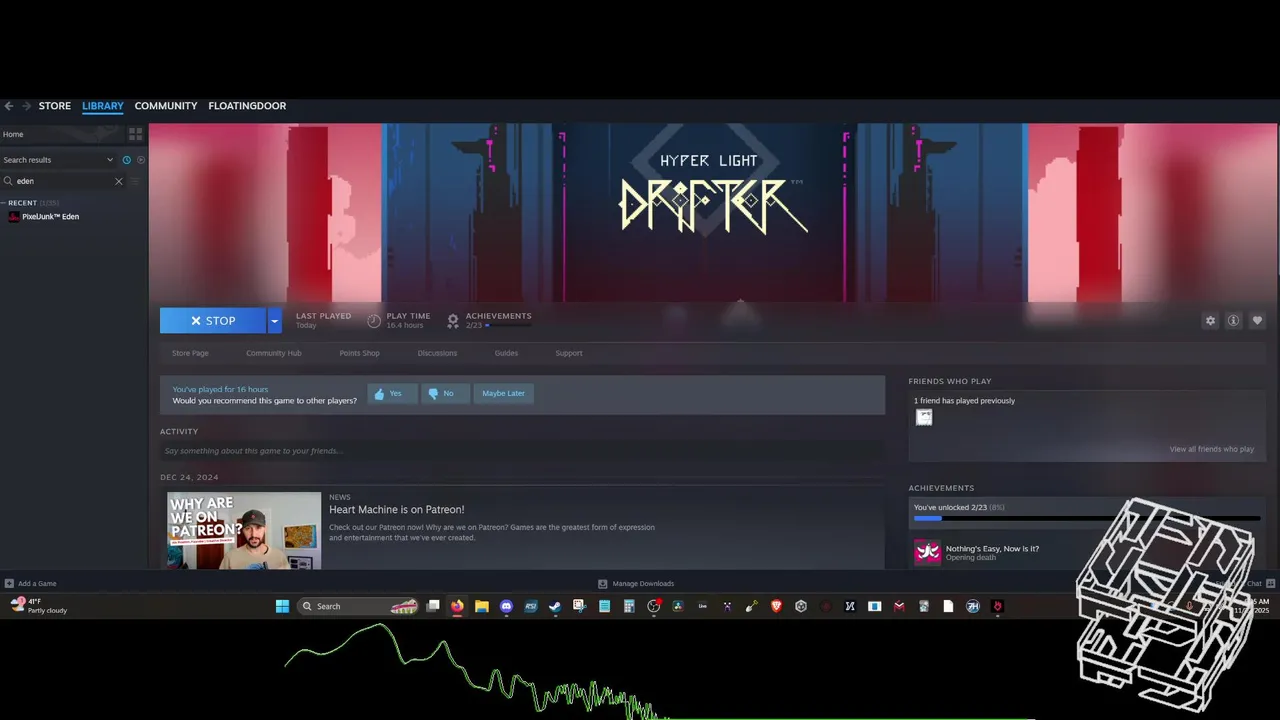Select PixelJunk Eden in the library list
This screenshot has height=720, width=1280.
coord(50,217)
